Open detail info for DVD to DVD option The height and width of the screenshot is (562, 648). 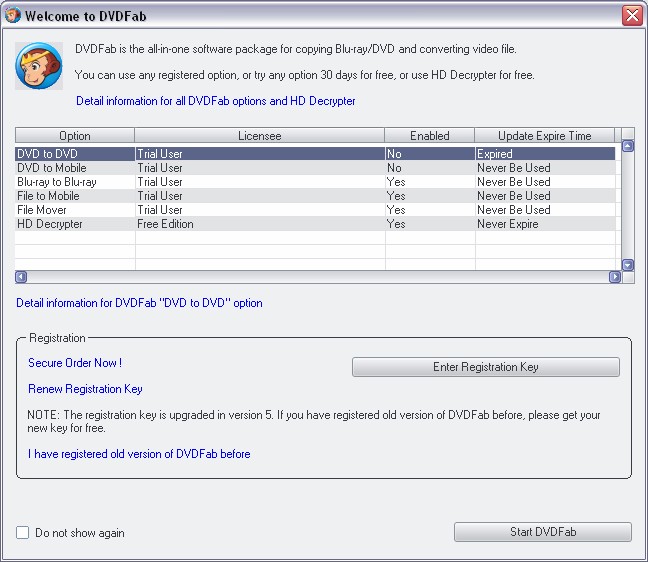[139, 303]
